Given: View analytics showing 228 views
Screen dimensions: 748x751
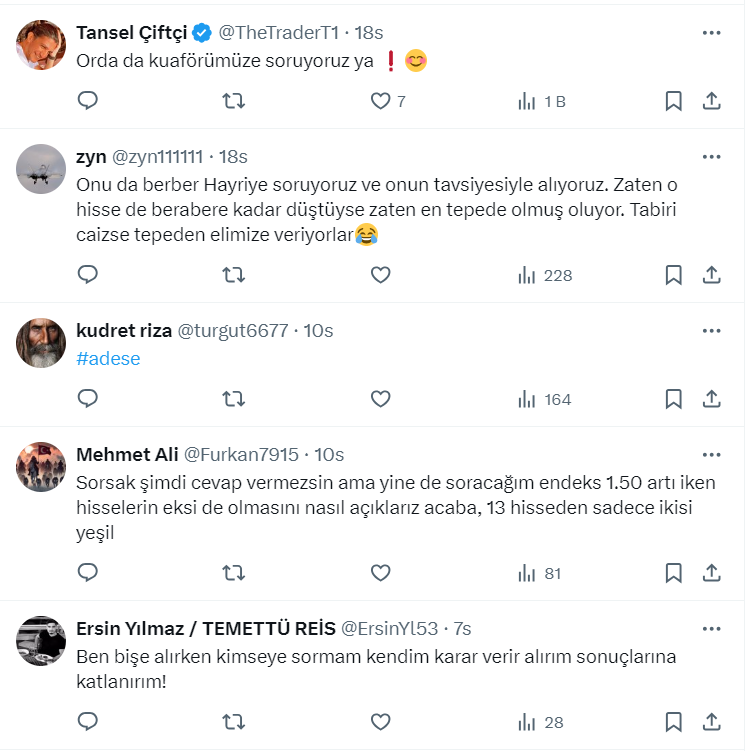Looking at the screenshot, I should tap(544, 275).
